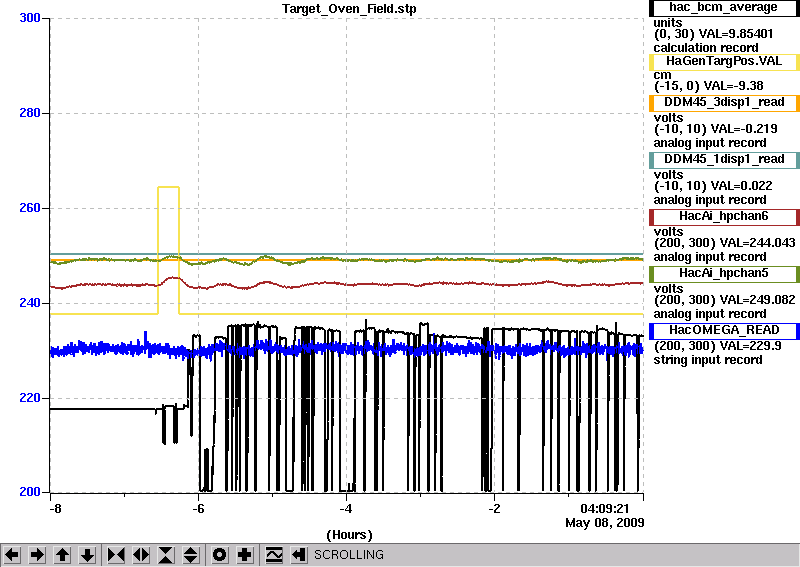Click the pan up arrow button
Viewport: 800px width, 567px height.
[x=63, y=555]
